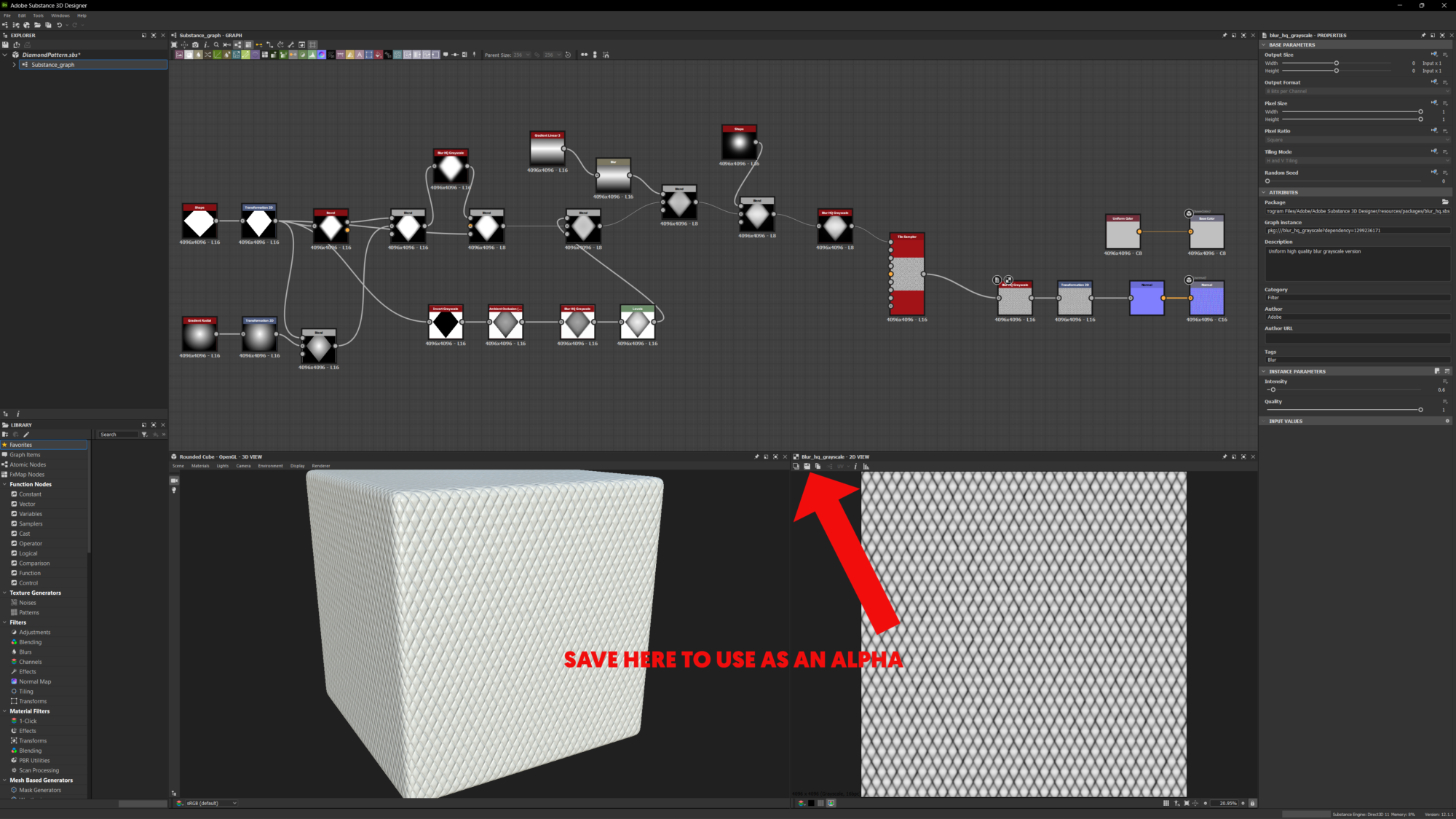Select Graph Items in the library

click(25, 454)
